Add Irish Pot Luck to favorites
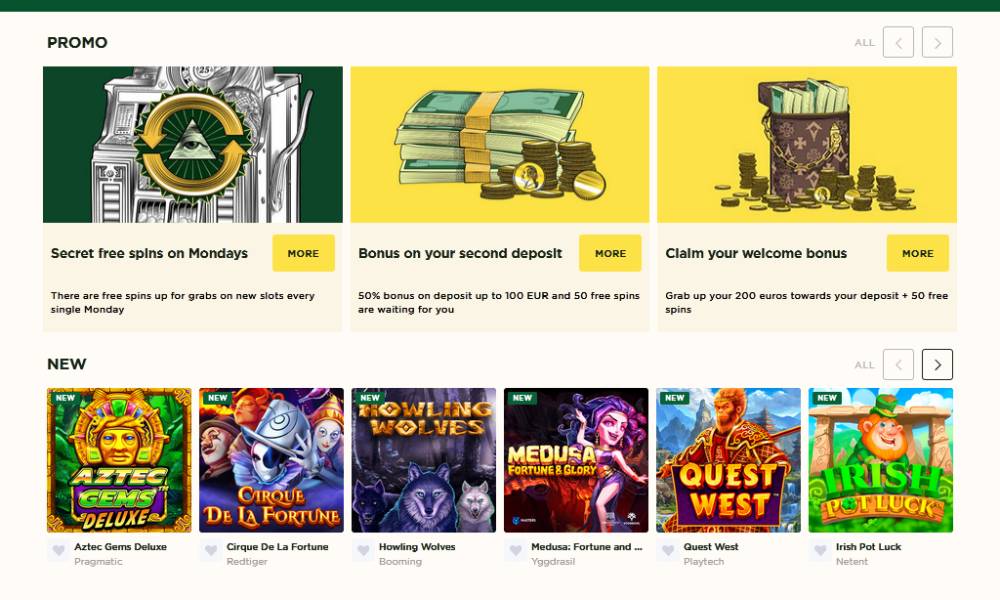 [820, 550]
